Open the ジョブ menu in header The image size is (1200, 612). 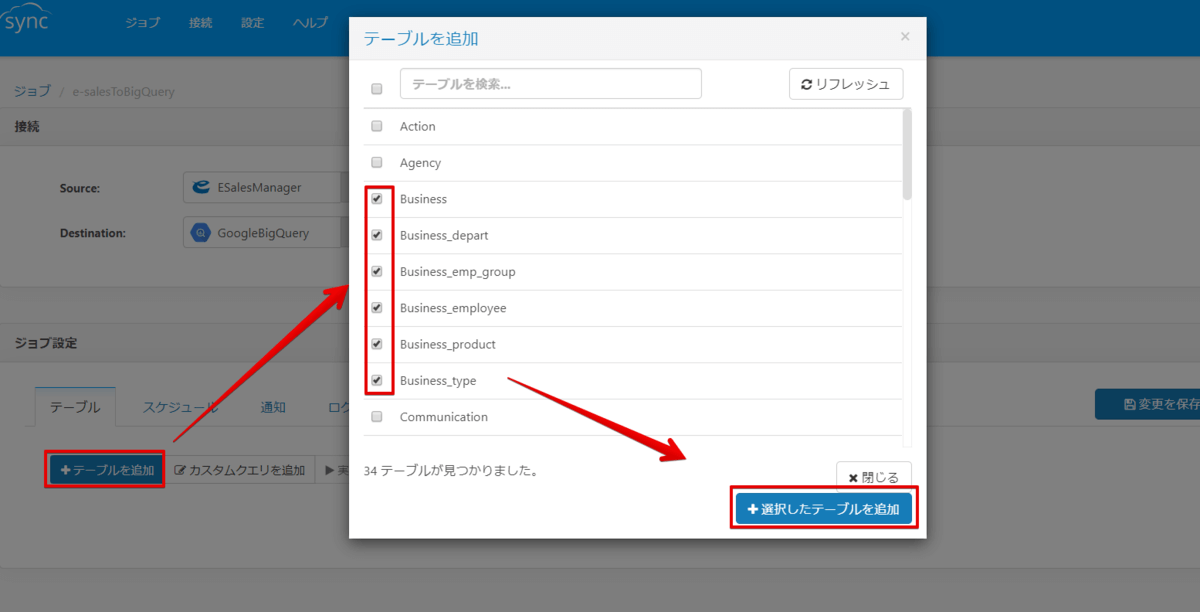click(x=143, y=23)
